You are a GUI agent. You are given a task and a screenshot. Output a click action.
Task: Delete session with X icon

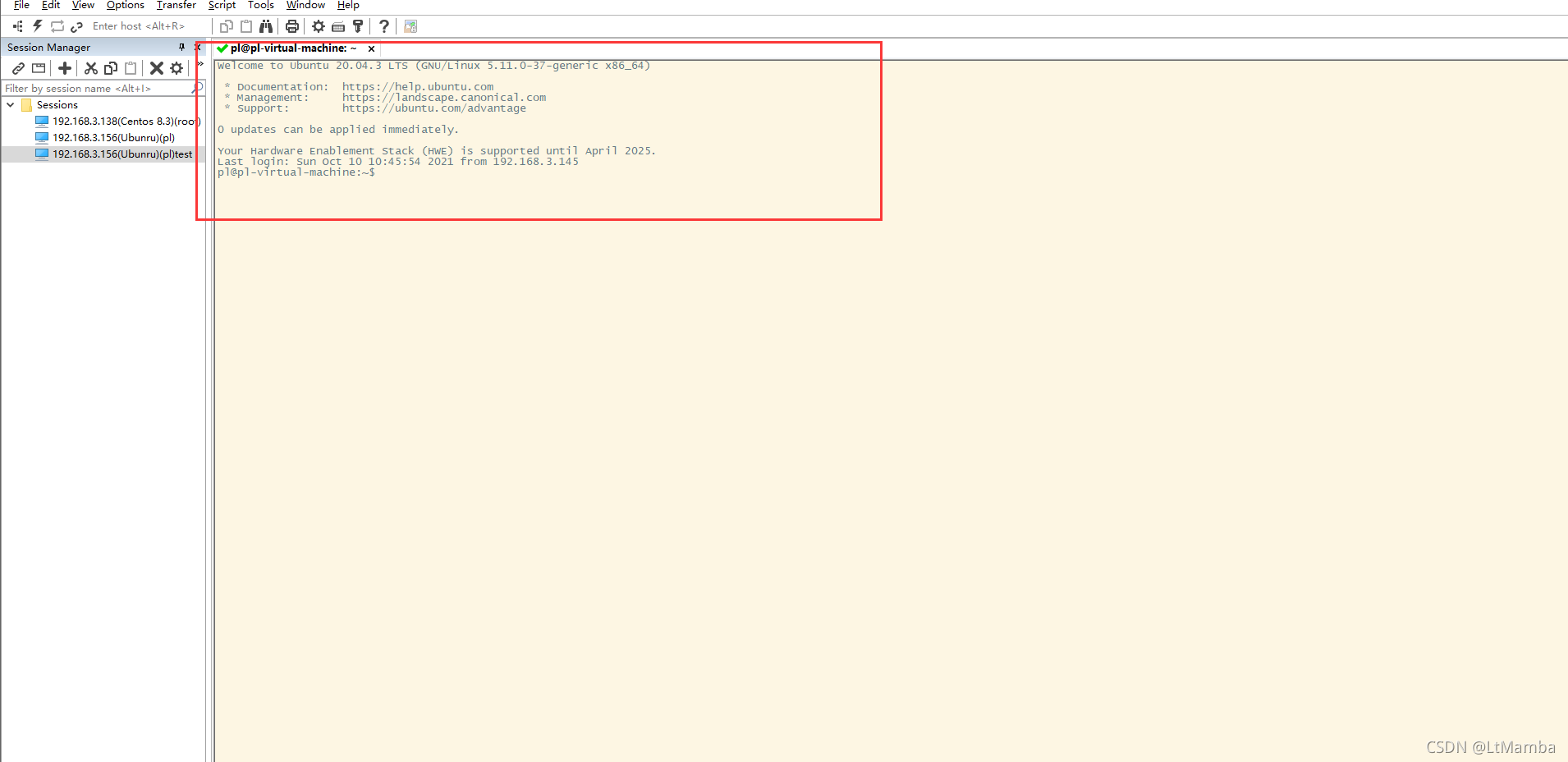point(156,68)
